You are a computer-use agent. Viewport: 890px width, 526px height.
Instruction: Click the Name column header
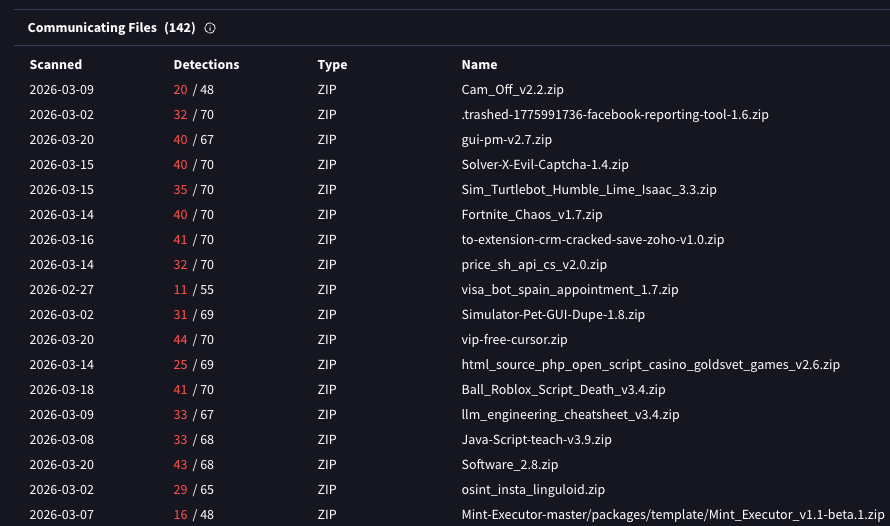tap(479, 65)
